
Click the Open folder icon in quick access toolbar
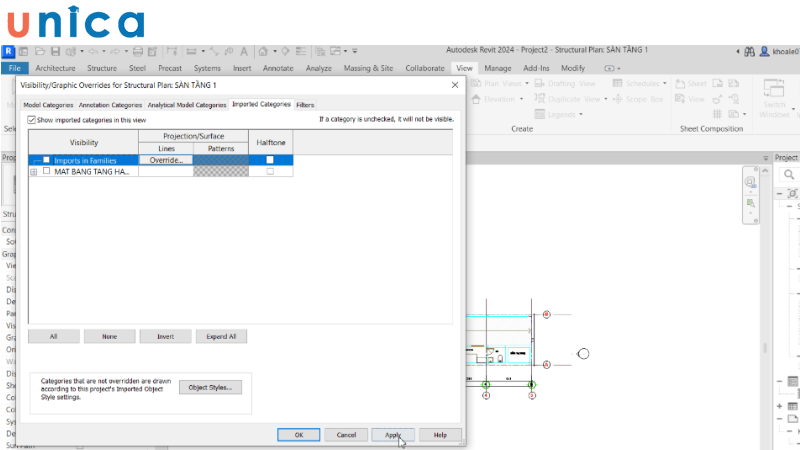click(40, 51)
